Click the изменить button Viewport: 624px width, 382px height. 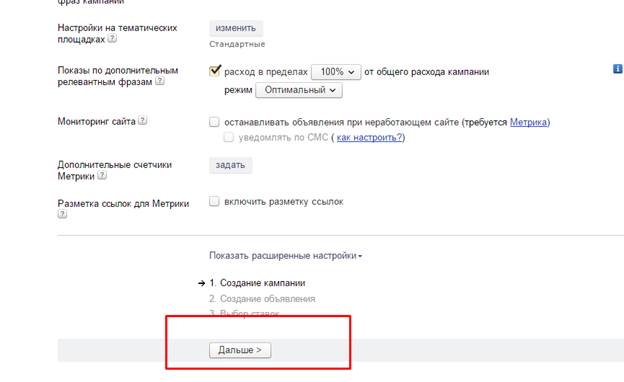(236, 28)
